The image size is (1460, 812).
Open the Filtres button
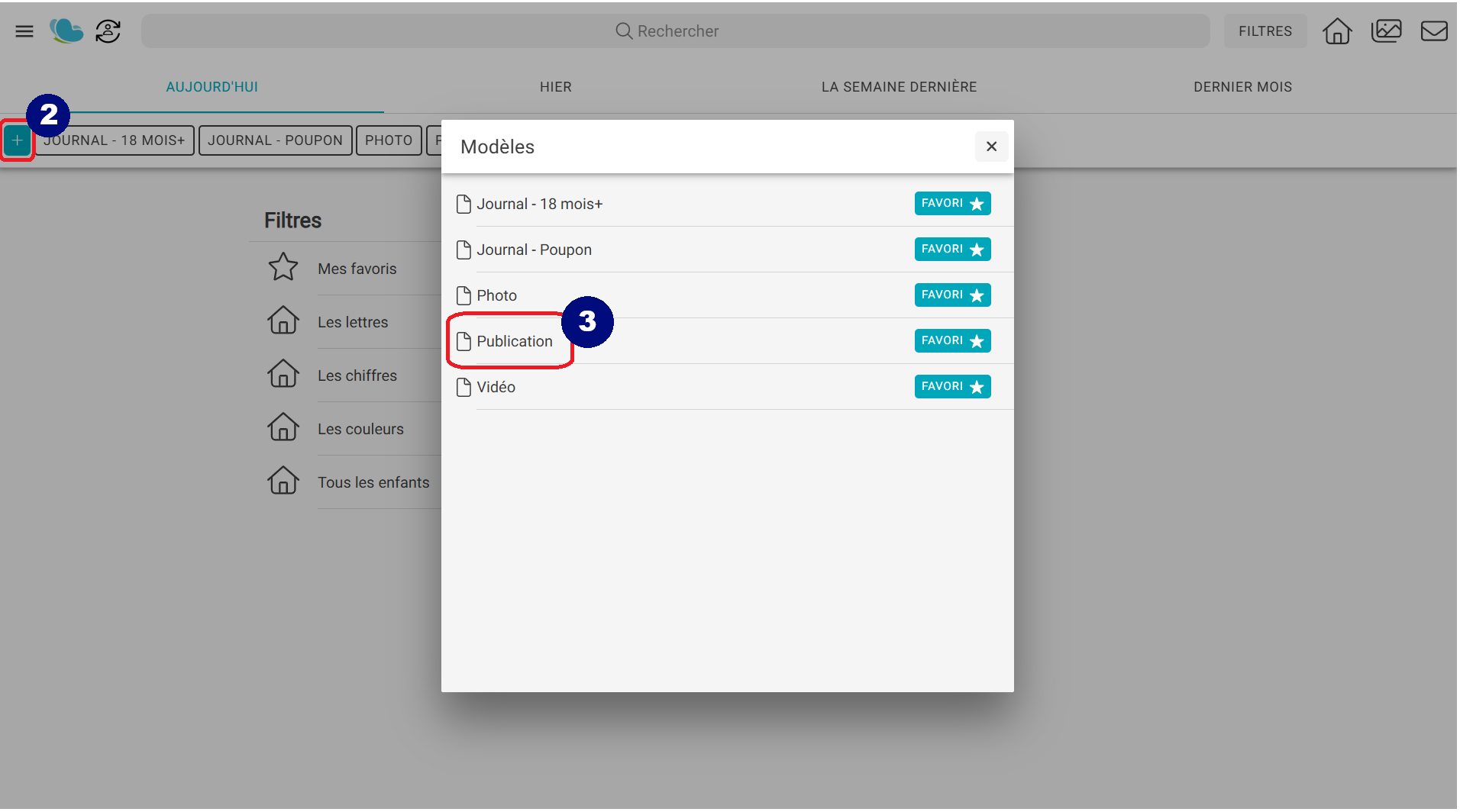click(1265, 31)
